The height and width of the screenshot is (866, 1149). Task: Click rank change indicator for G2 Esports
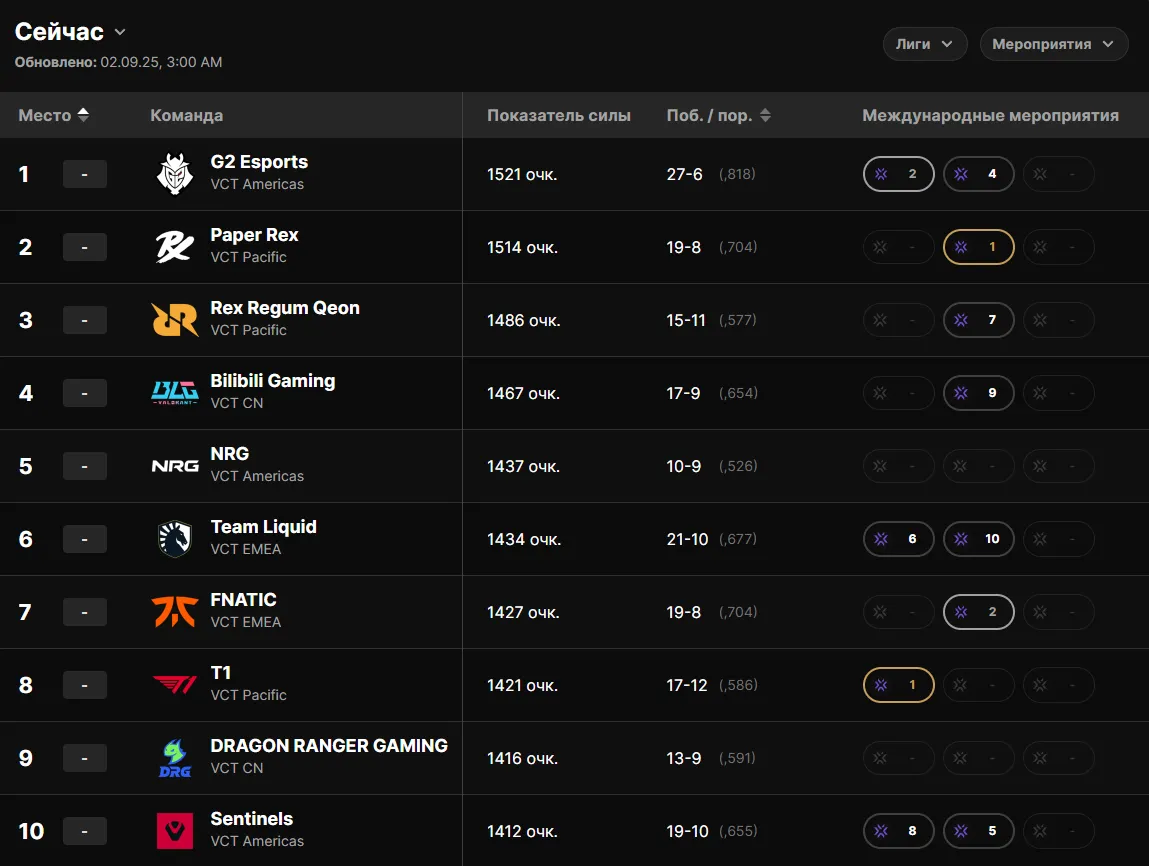coord(84,174)
